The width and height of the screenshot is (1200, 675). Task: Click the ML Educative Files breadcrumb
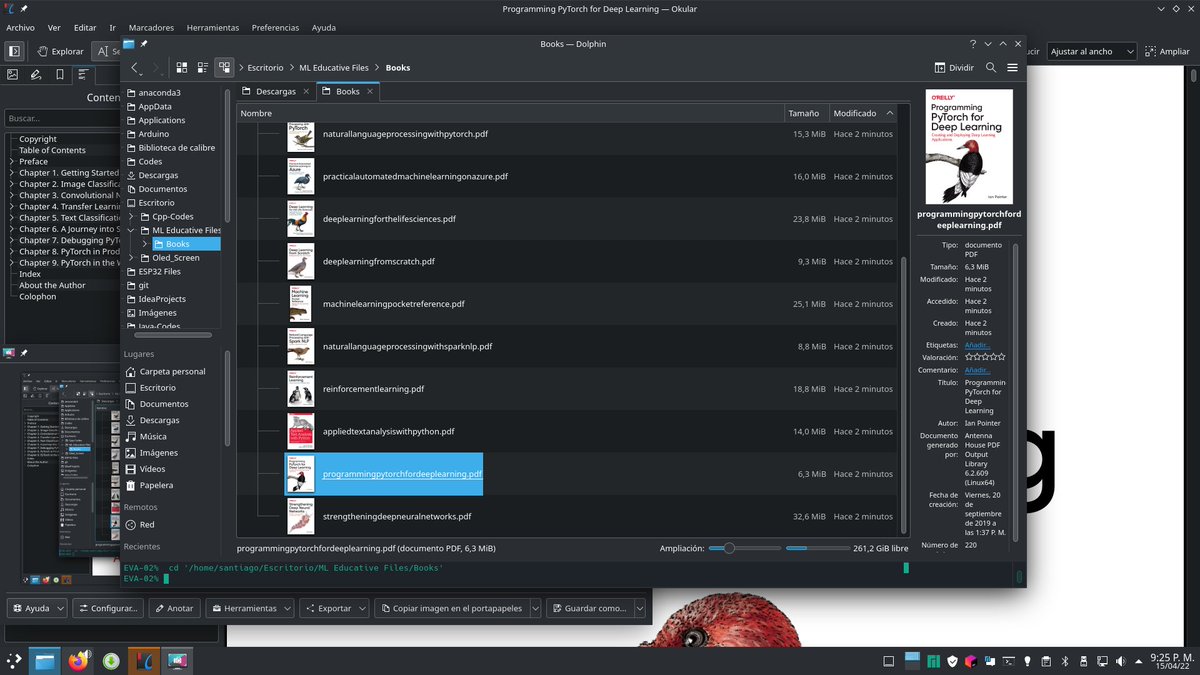(x=334, y=68)
